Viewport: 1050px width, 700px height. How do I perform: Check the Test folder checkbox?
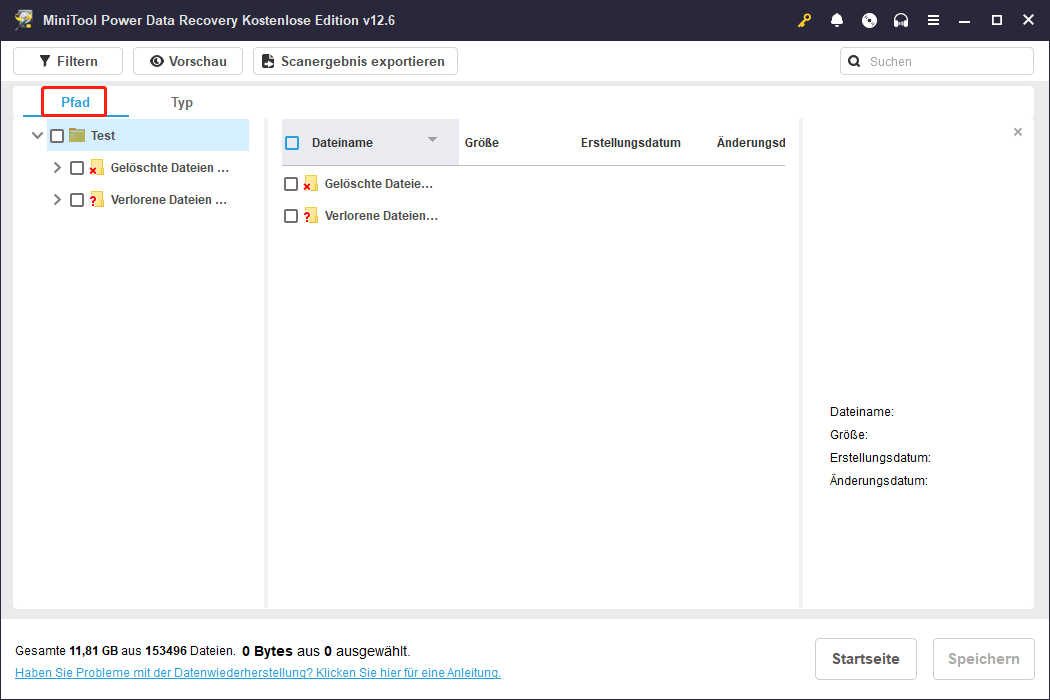(x=57, y=136)
